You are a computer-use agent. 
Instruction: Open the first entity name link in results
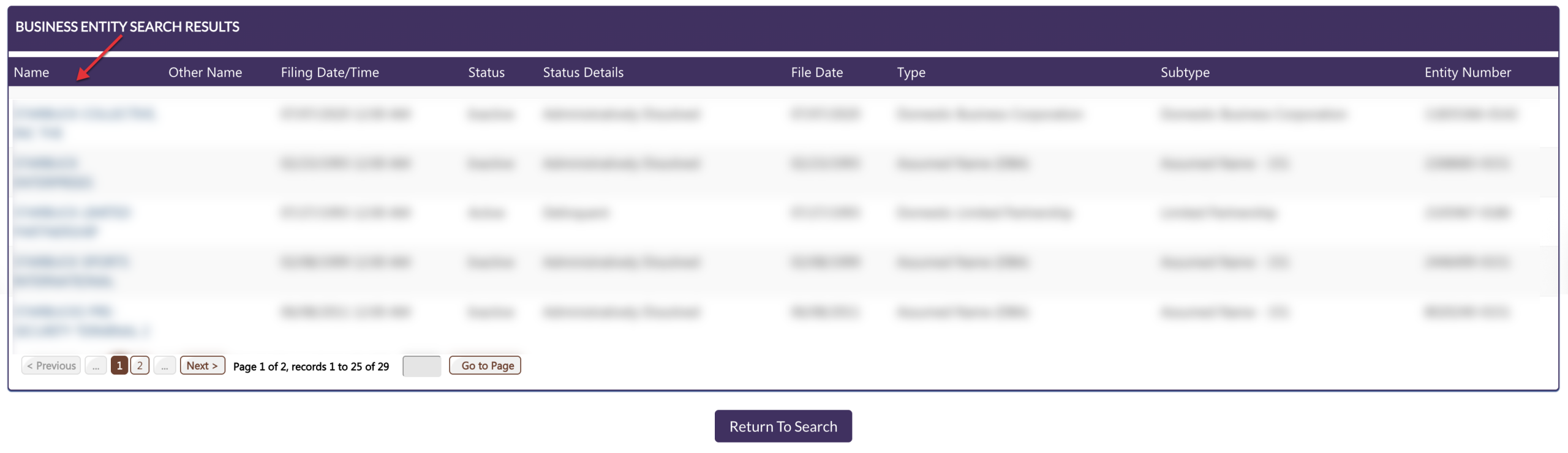(83, 114)
